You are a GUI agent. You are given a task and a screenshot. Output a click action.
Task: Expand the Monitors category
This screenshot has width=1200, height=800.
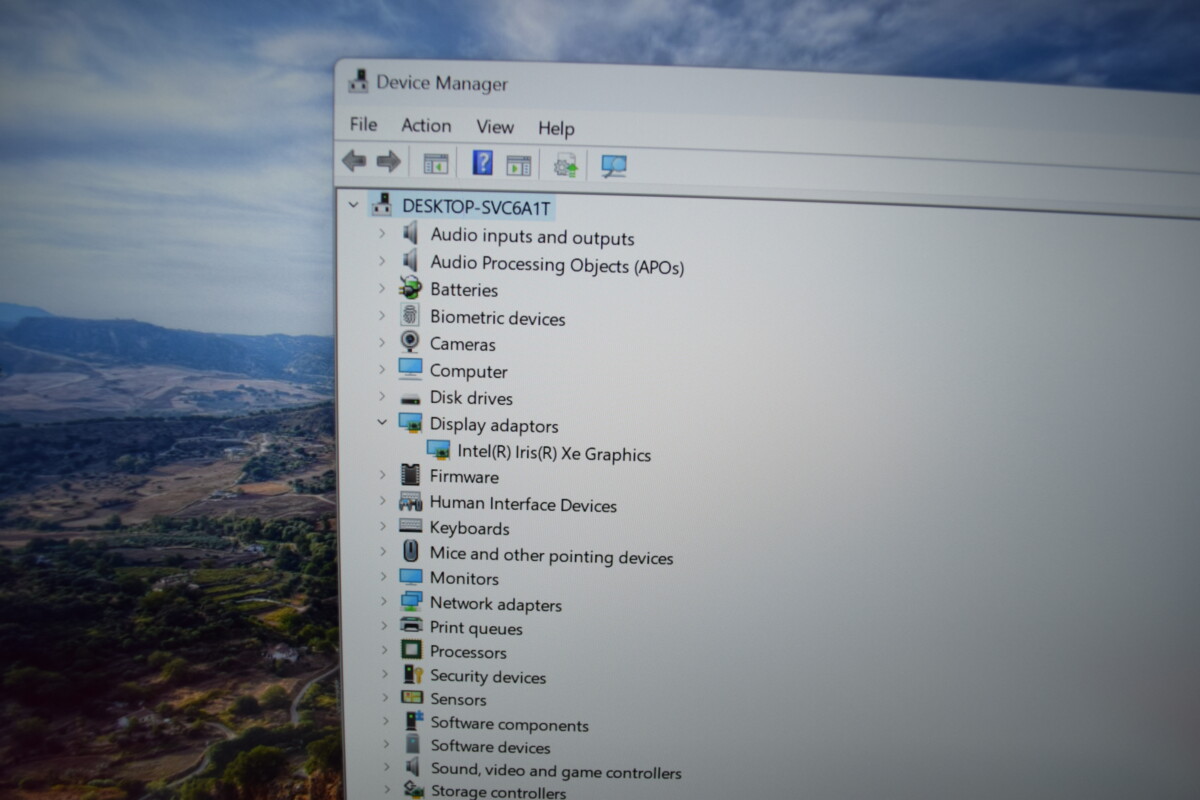(382, 577)
